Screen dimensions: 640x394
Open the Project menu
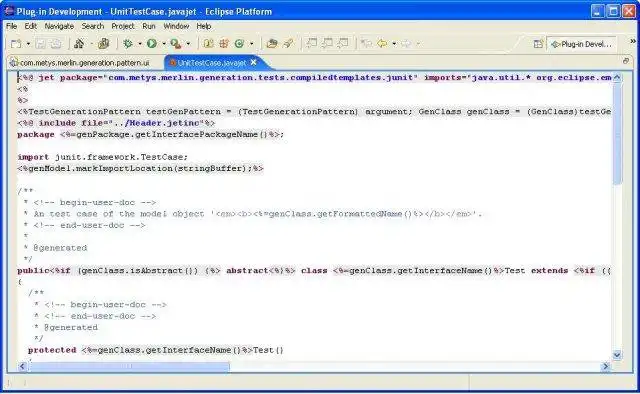[123, 26]
